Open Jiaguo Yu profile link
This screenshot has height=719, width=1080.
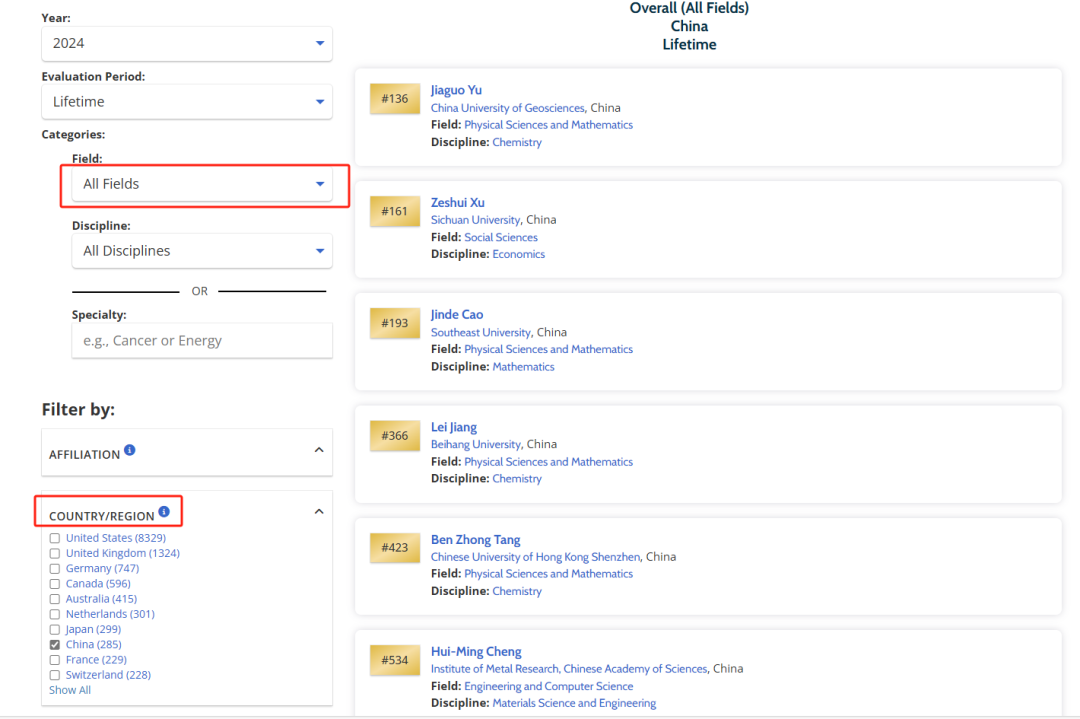[x=456, y=90]
